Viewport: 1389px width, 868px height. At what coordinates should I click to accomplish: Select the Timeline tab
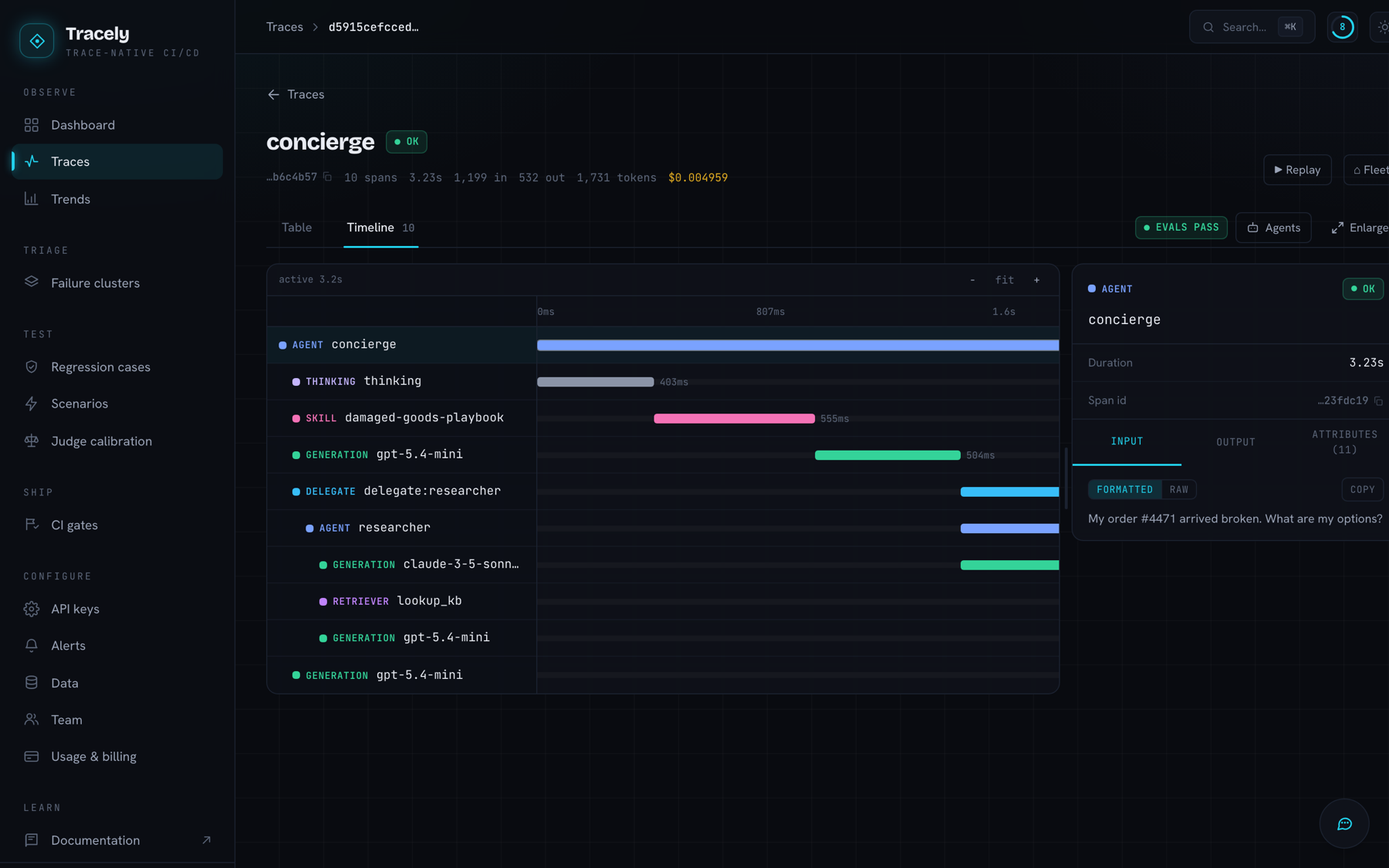380,228
